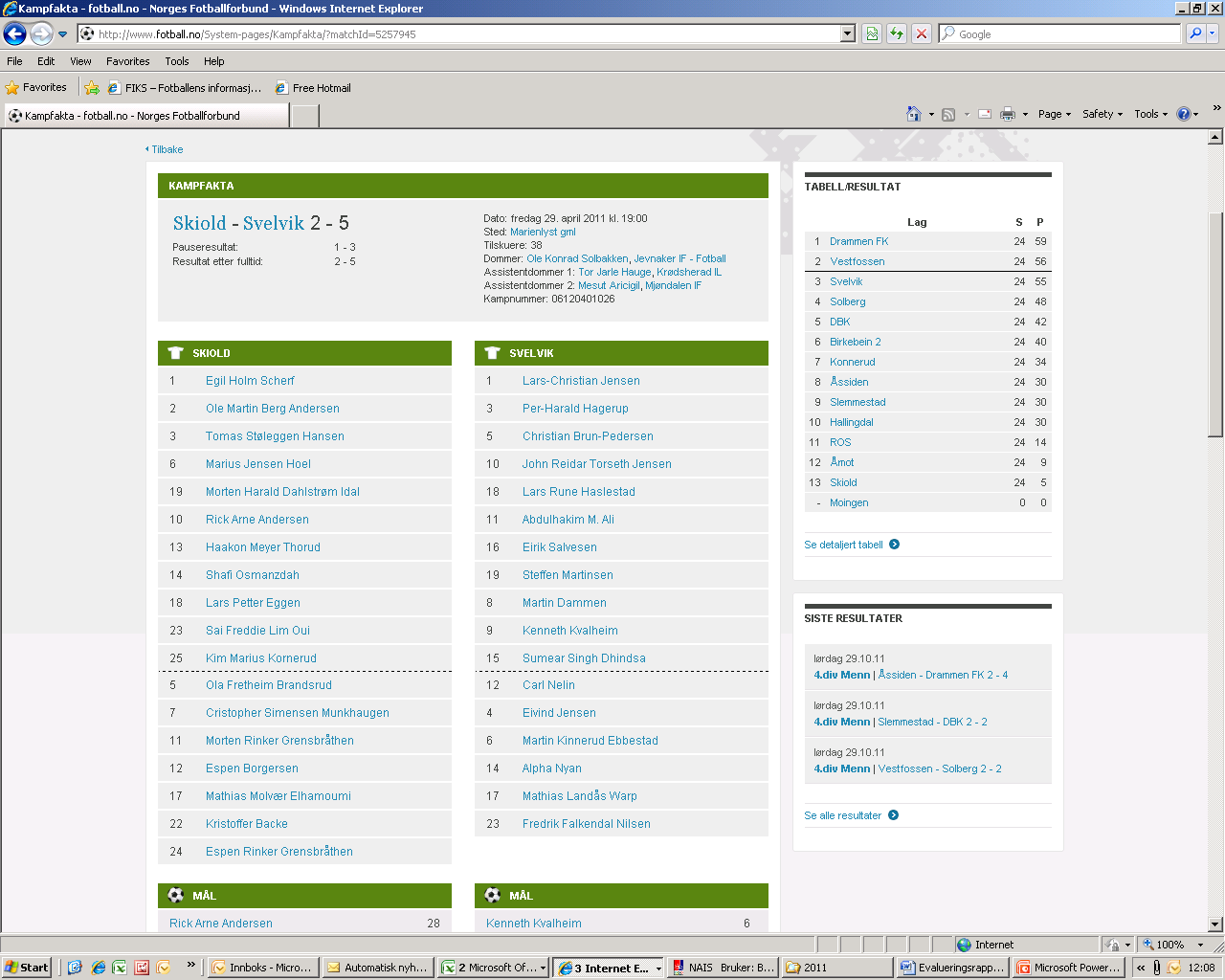This screenshot has height=980, width=1225.
Task: Select the Kampfakta fotball.no tab
Action: click(145, 116)
